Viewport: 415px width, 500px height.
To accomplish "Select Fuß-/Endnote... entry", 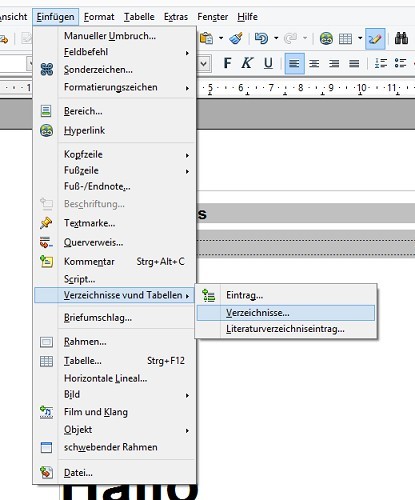I will (115, 186).
